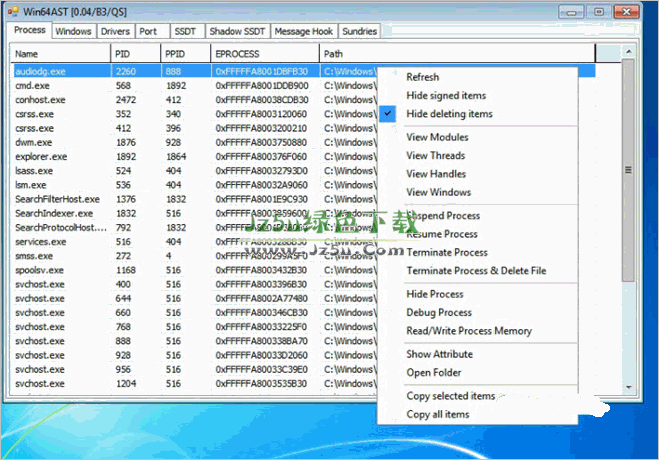Select Resume Process menu entry
The width and height of the screenshot is (659, 460).
[x=477, y=234]
